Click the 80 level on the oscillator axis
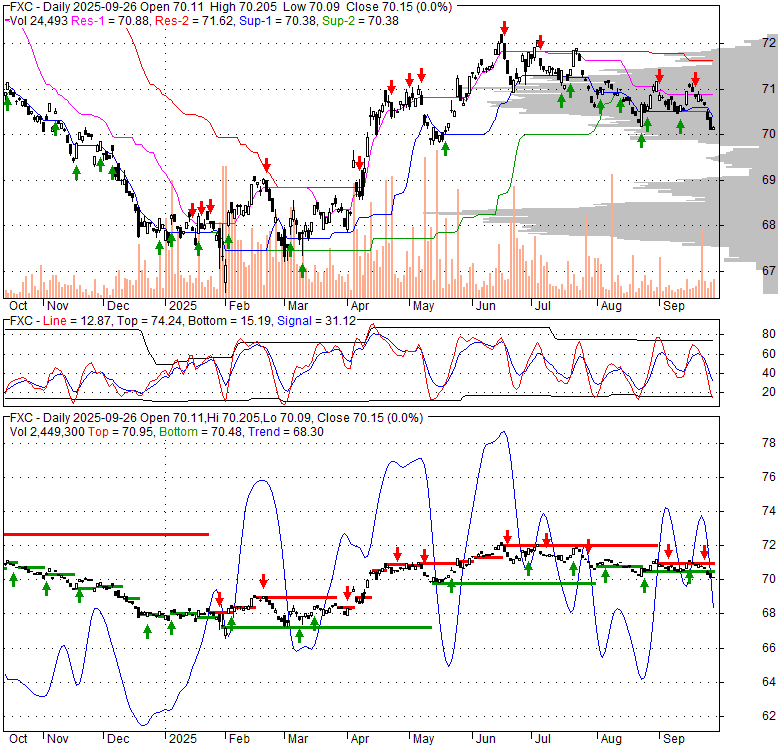Image resolution: width=780 pixels, height=745 pixels. pos(769,334)
